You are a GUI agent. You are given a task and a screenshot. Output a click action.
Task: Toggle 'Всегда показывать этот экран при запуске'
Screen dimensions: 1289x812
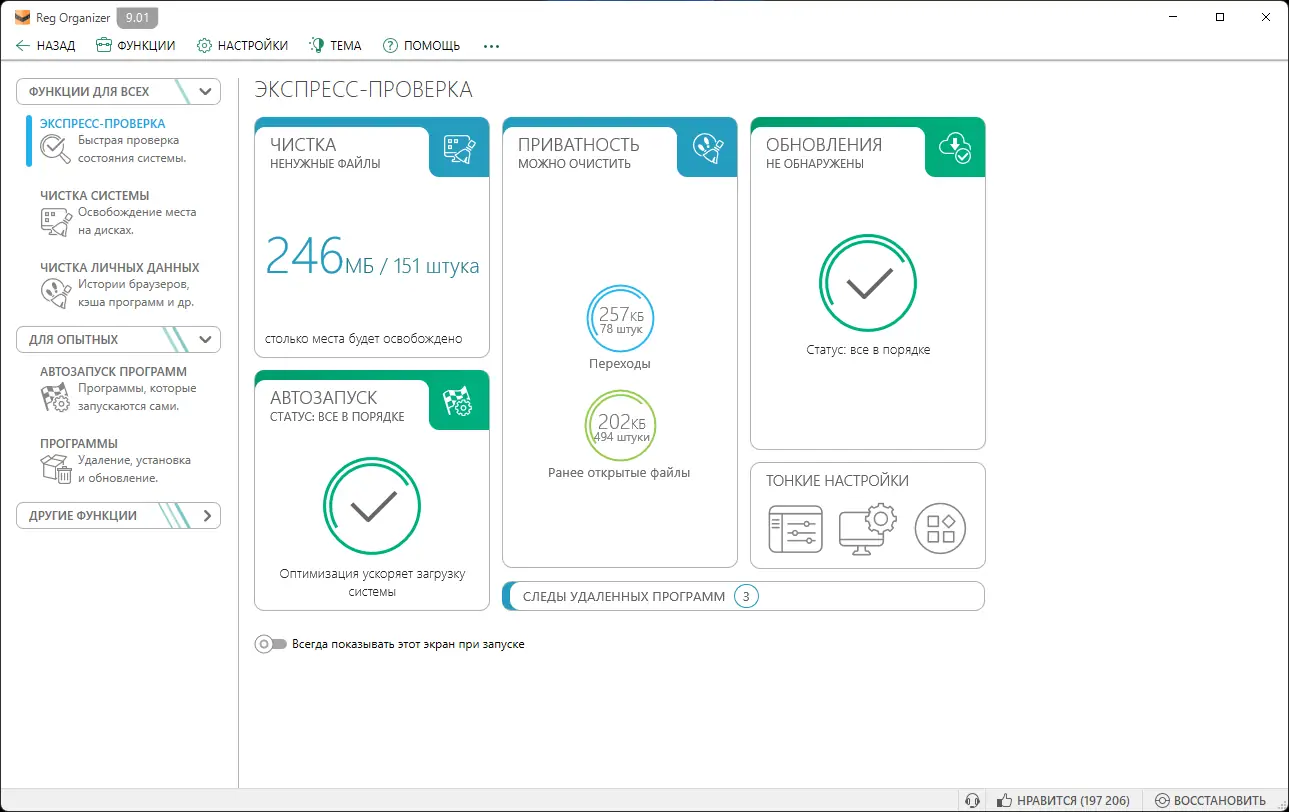coord(271,644)
